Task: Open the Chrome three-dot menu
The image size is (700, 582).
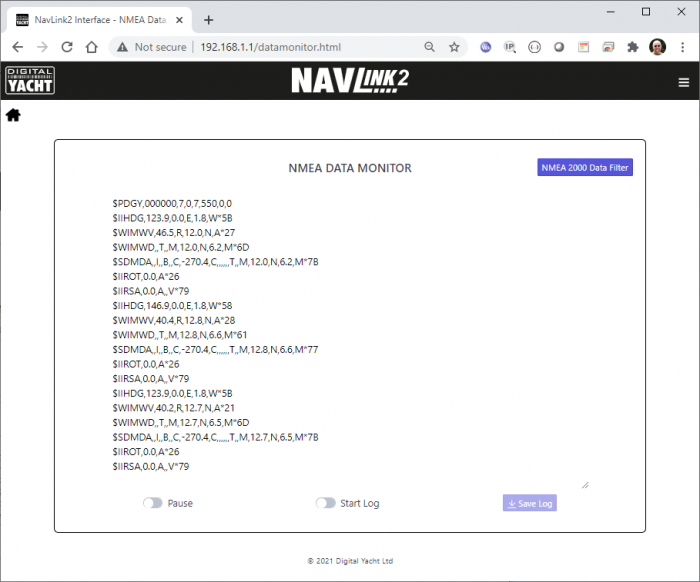Action: (682, 47)
